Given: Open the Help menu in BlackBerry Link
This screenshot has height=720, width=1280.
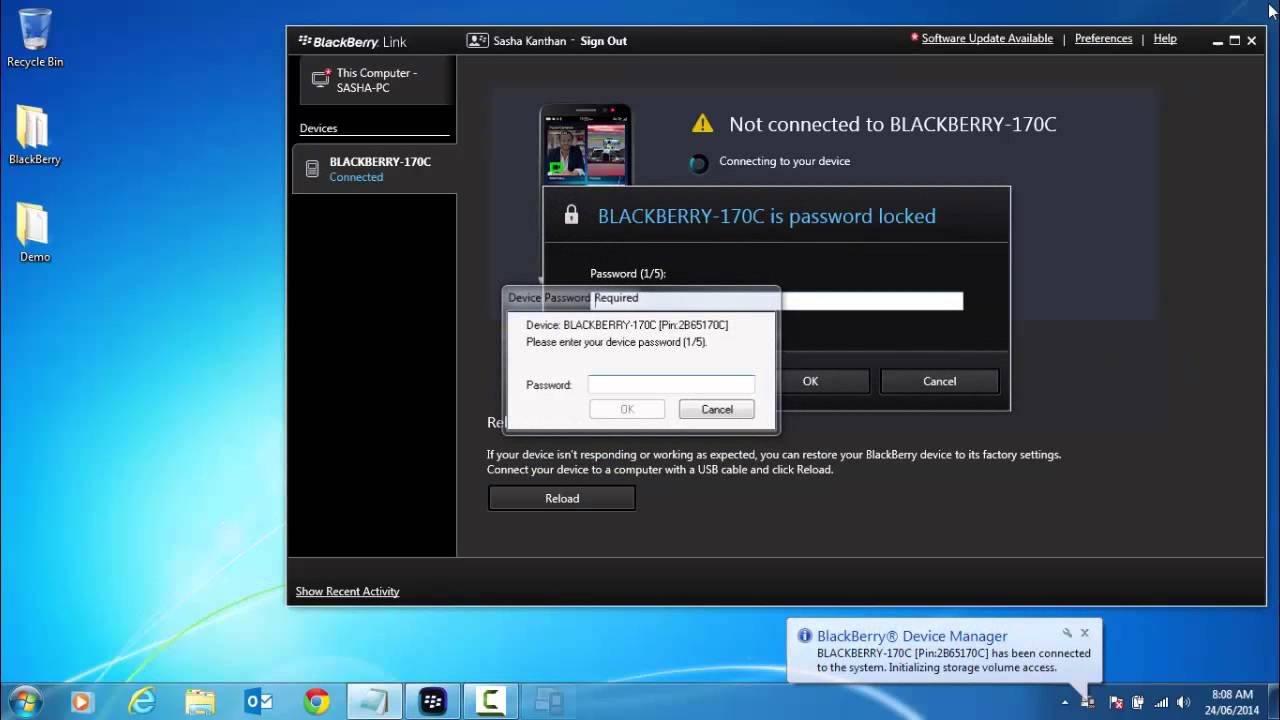Looking at the screenshot, I should tap(1165, 39).
